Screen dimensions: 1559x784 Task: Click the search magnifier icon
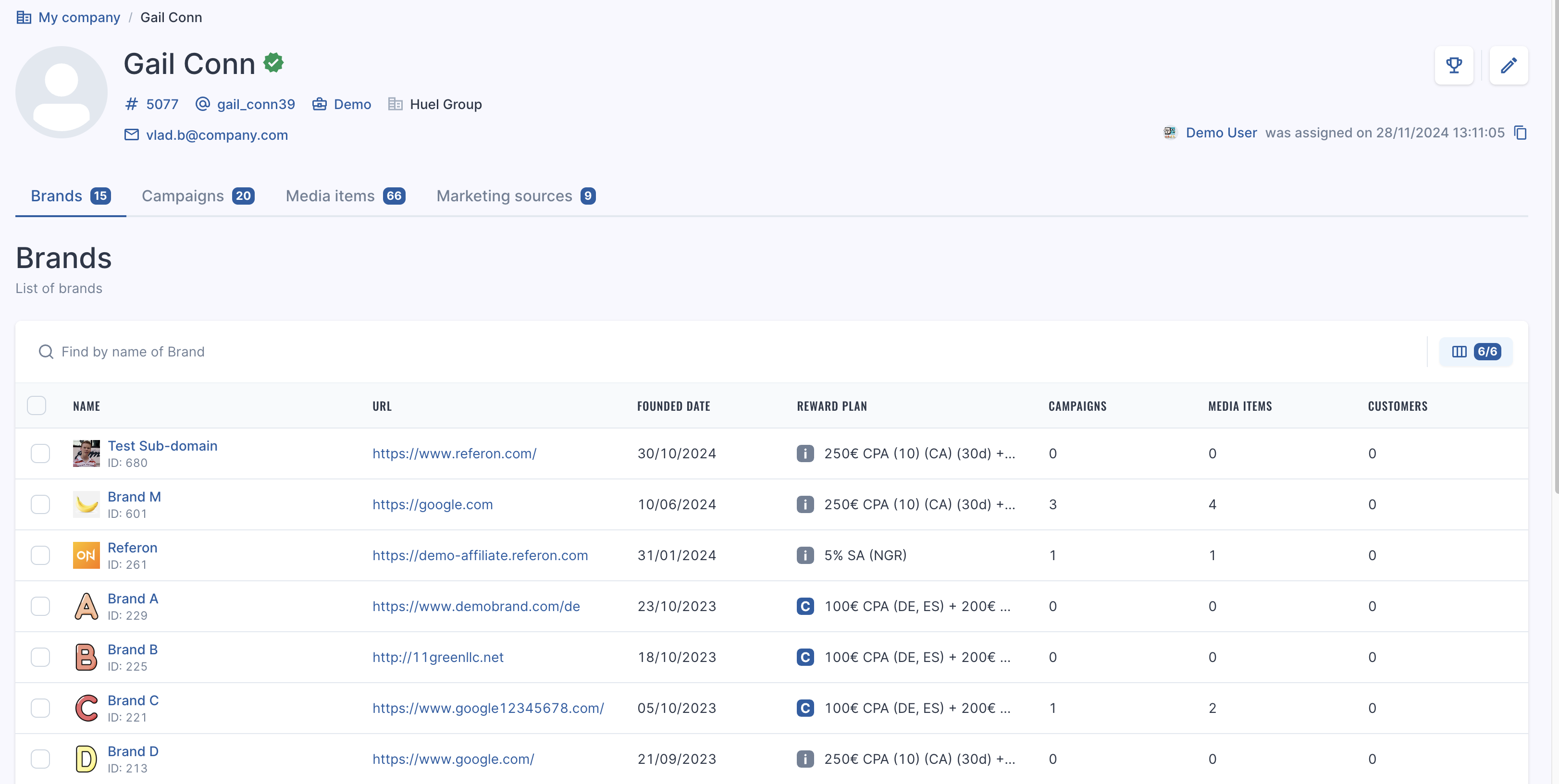point(46,352)
